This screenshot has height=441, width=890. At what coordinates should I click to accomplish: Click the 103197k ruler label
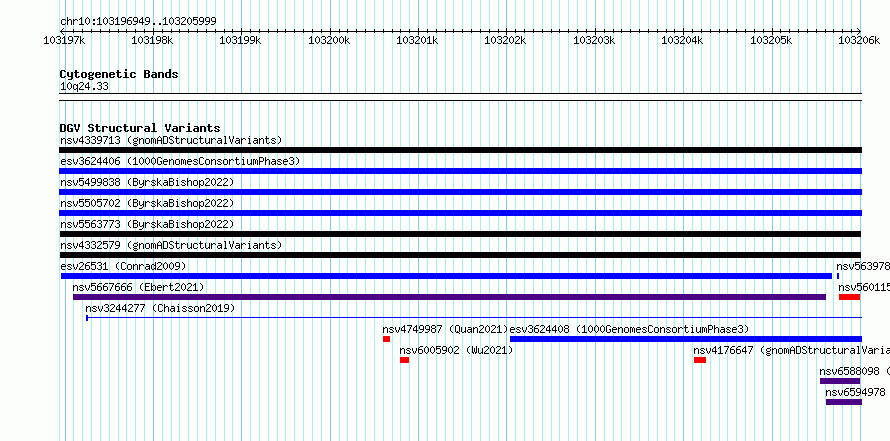click(65, 40)
